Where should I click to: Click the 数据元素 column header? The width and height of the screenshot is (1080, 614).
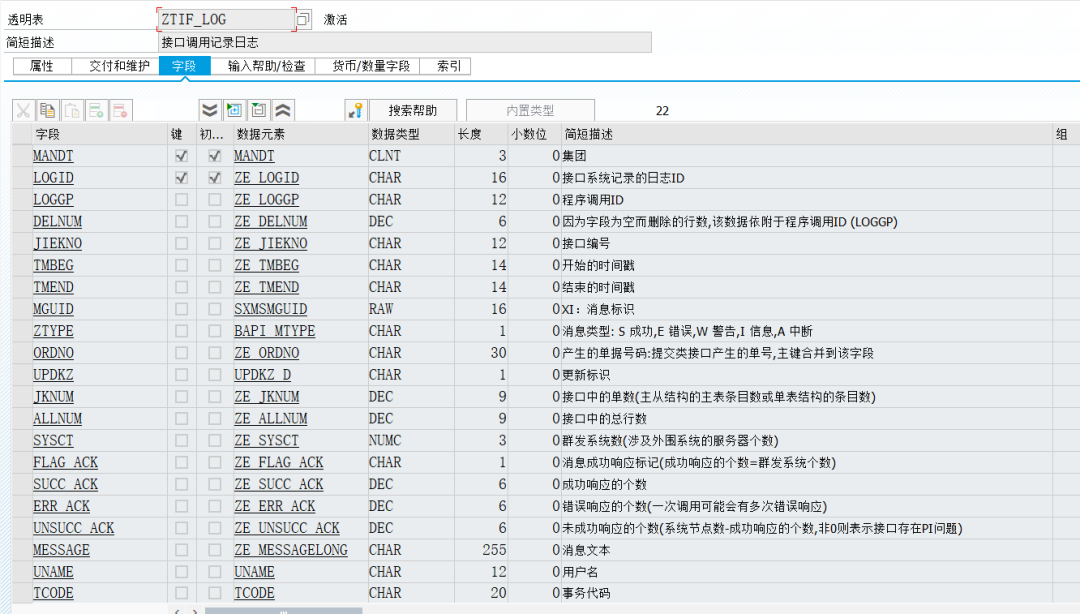point(260,134)
